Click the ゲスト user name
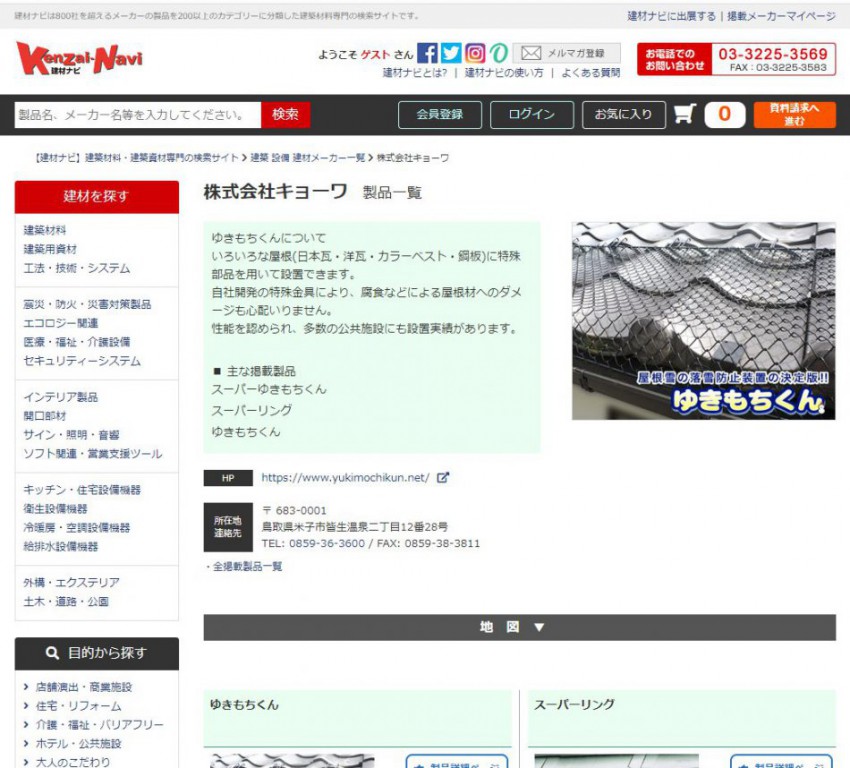This screenshot has width=850, height=768. pyautogui.click(x=376, y=54)
